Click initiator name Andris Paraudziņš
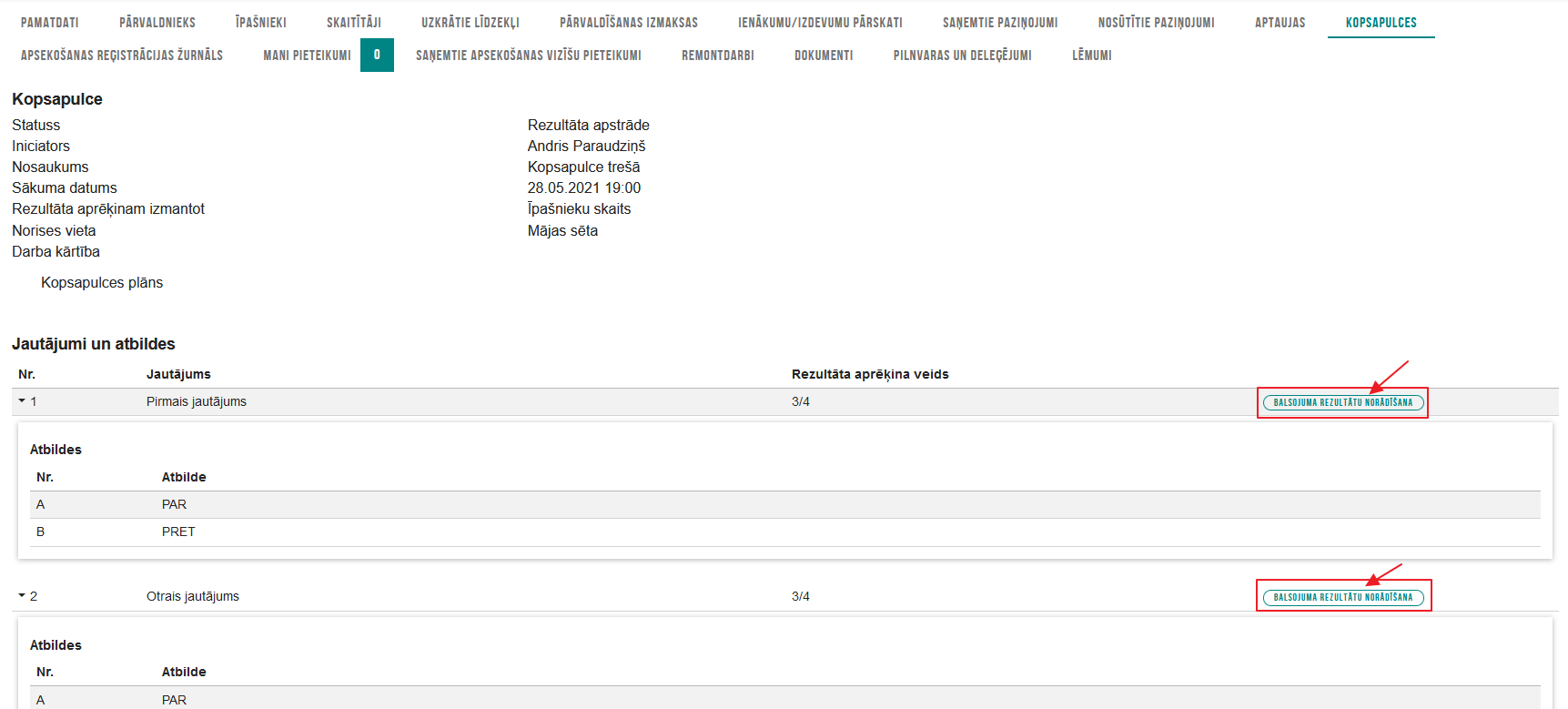 (x=586, y=146)
